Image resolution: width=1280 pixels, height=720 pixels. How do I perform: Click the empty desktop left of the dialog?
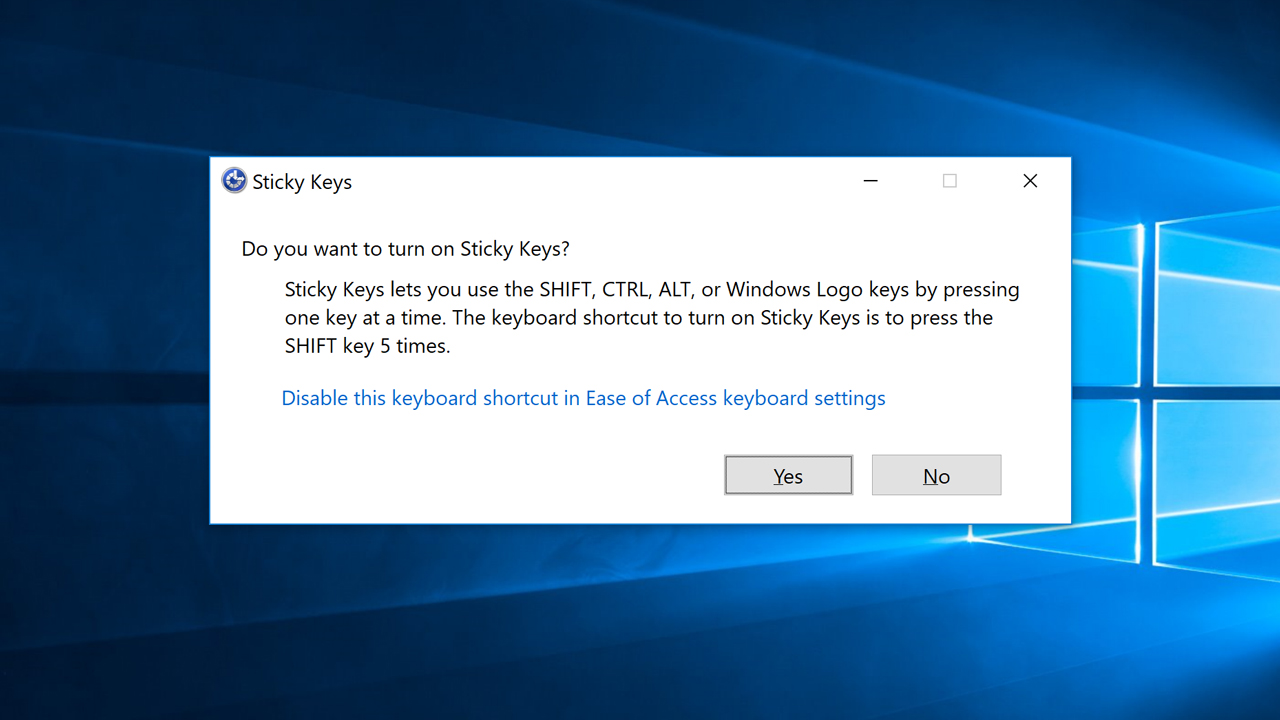(x=100, y=400)
